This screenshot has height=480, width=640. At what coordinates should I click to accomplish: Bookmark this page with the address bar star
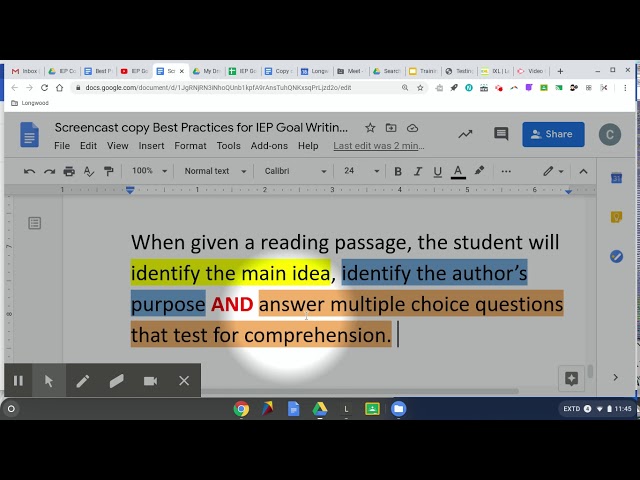pyautogui.click(x=420, y=88)
